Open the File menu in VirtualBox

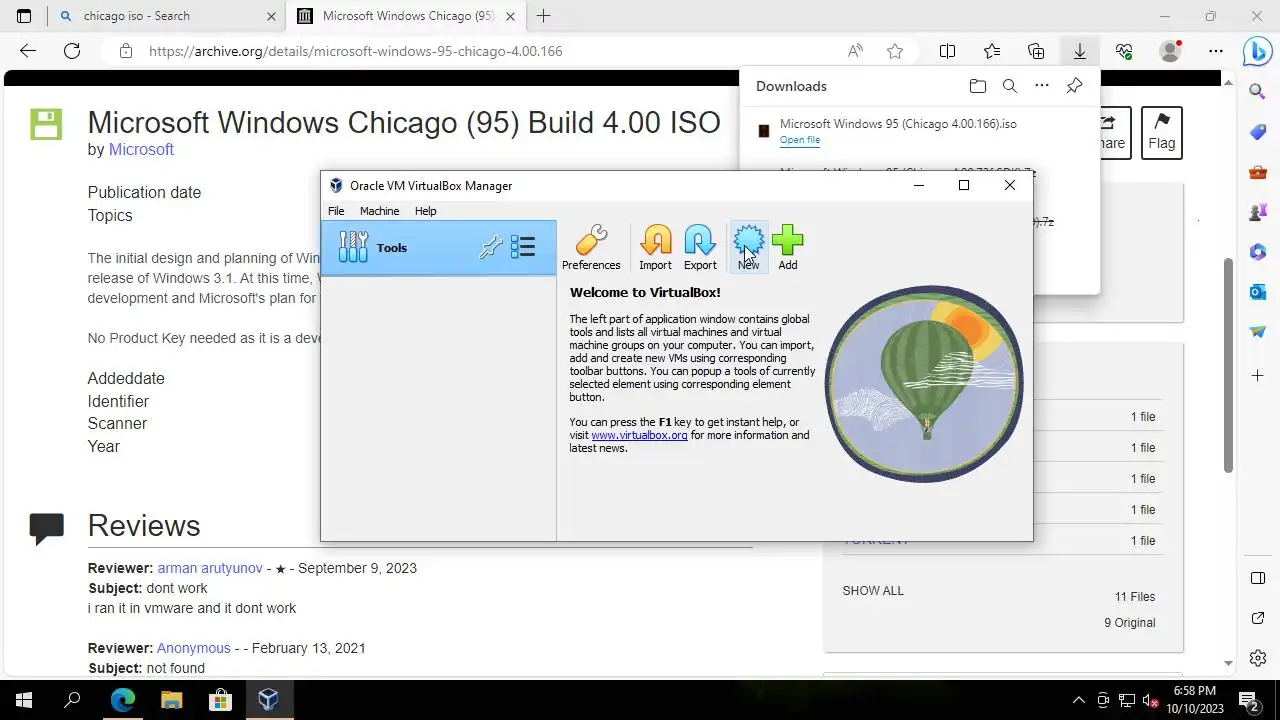coord(336,211)
